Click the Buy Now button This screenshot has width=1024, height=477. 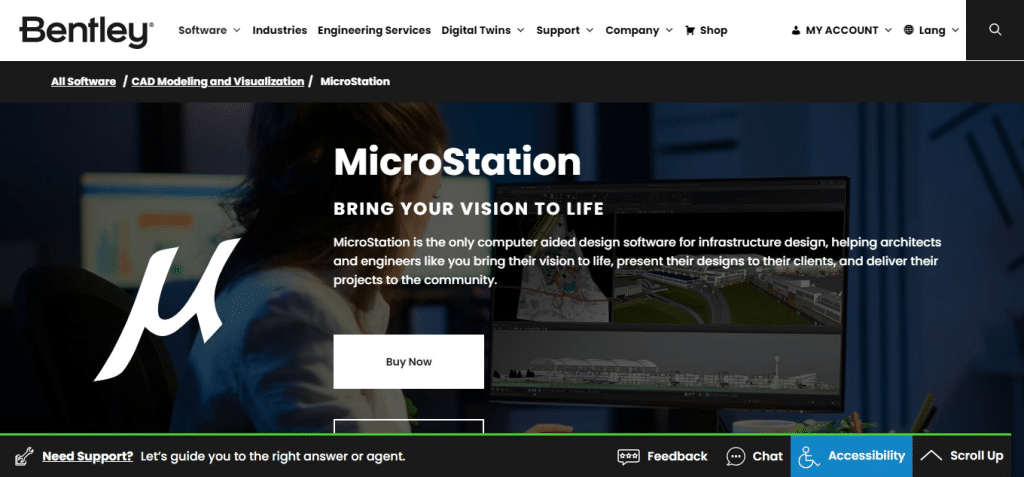pyautogui.click(x=409, y=361)
